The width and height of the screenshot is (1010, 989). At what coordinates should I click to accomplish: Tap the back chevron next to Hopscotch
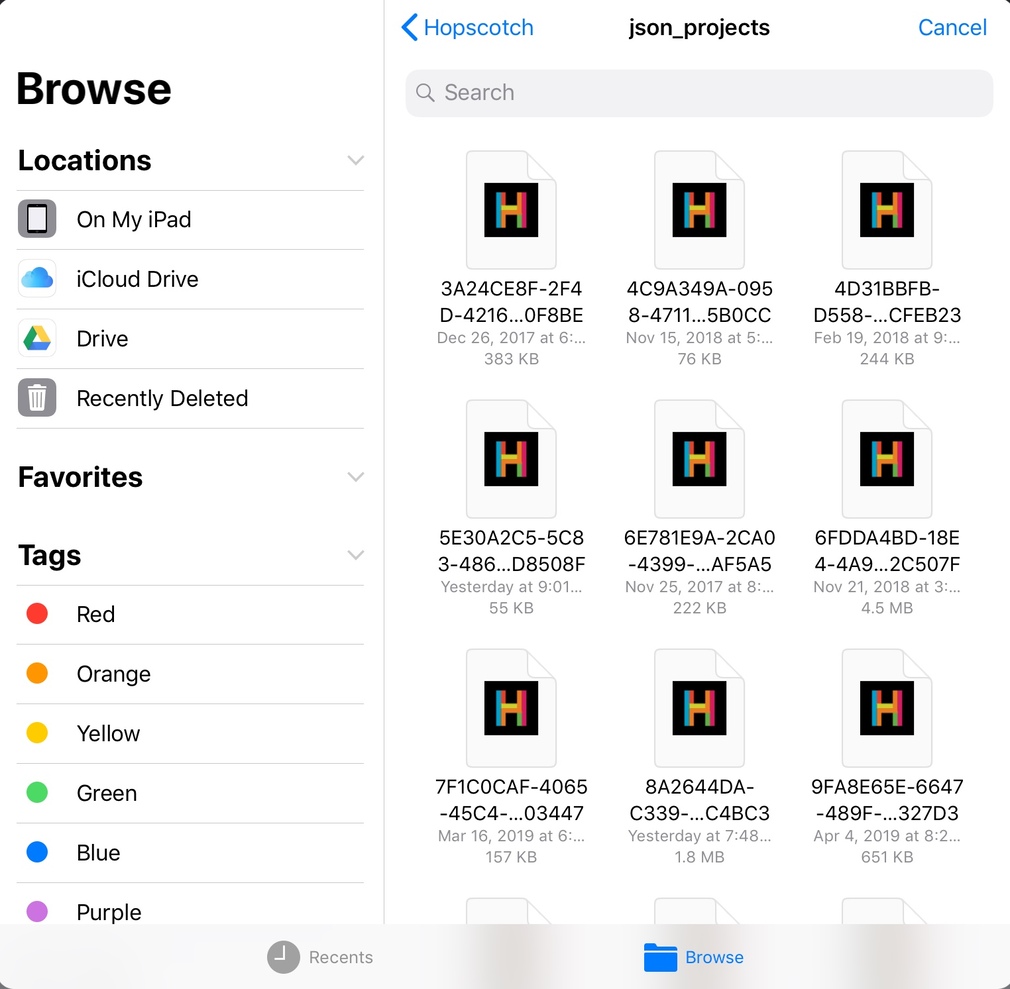[x=410, y=28]
